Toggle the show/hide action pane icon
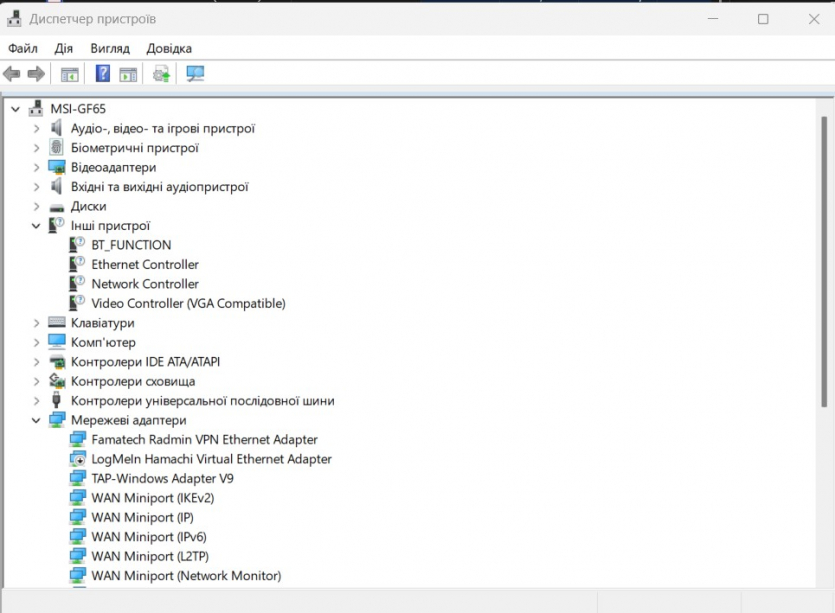The image size is (835, 613). tap(128, 74)
